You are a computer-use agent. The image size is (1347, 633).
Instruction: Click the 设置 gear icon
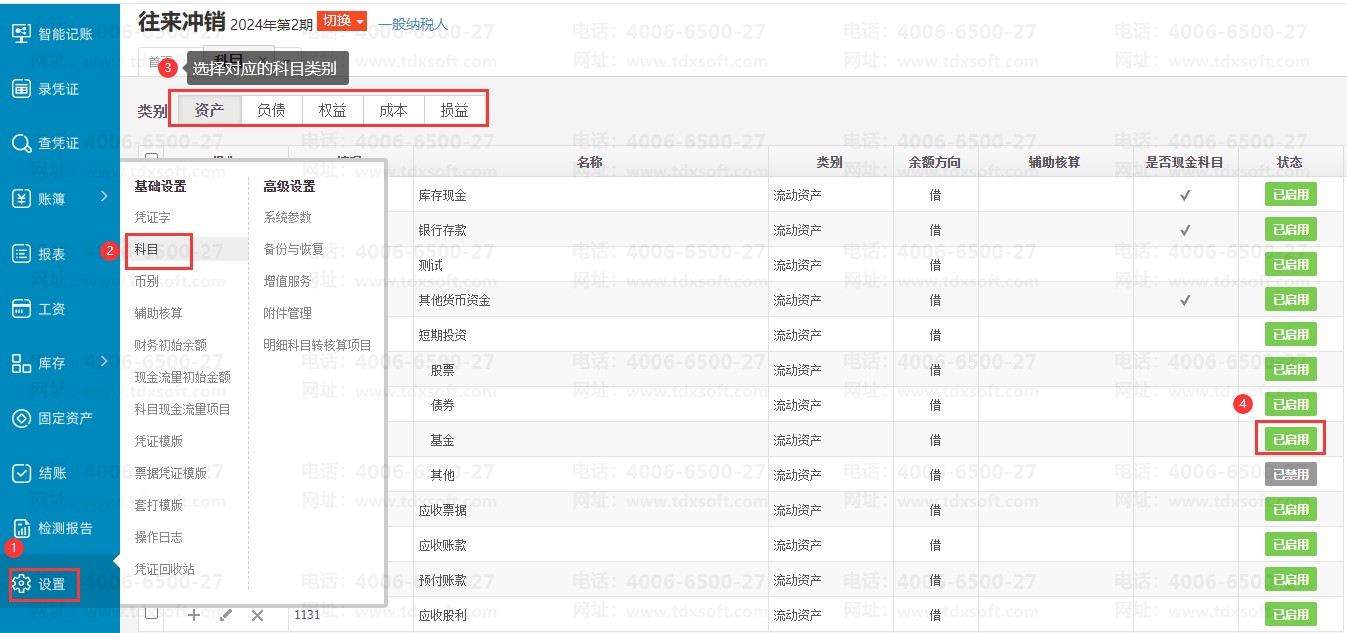(x=21, y=584)
